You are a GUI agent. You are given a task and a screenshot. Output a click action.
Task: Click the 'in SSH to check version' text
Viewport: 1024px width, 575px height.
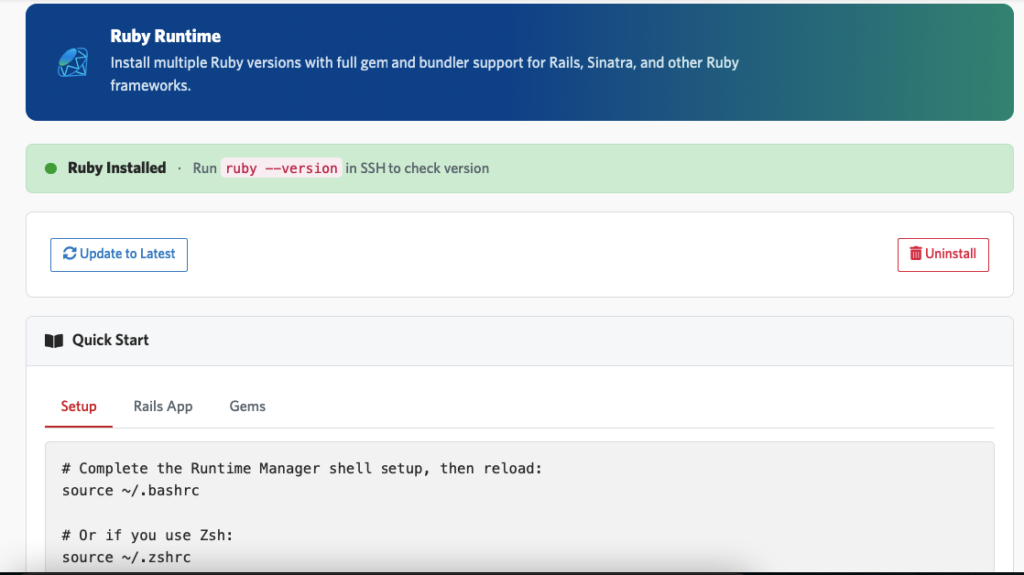[x=417, y=169]
